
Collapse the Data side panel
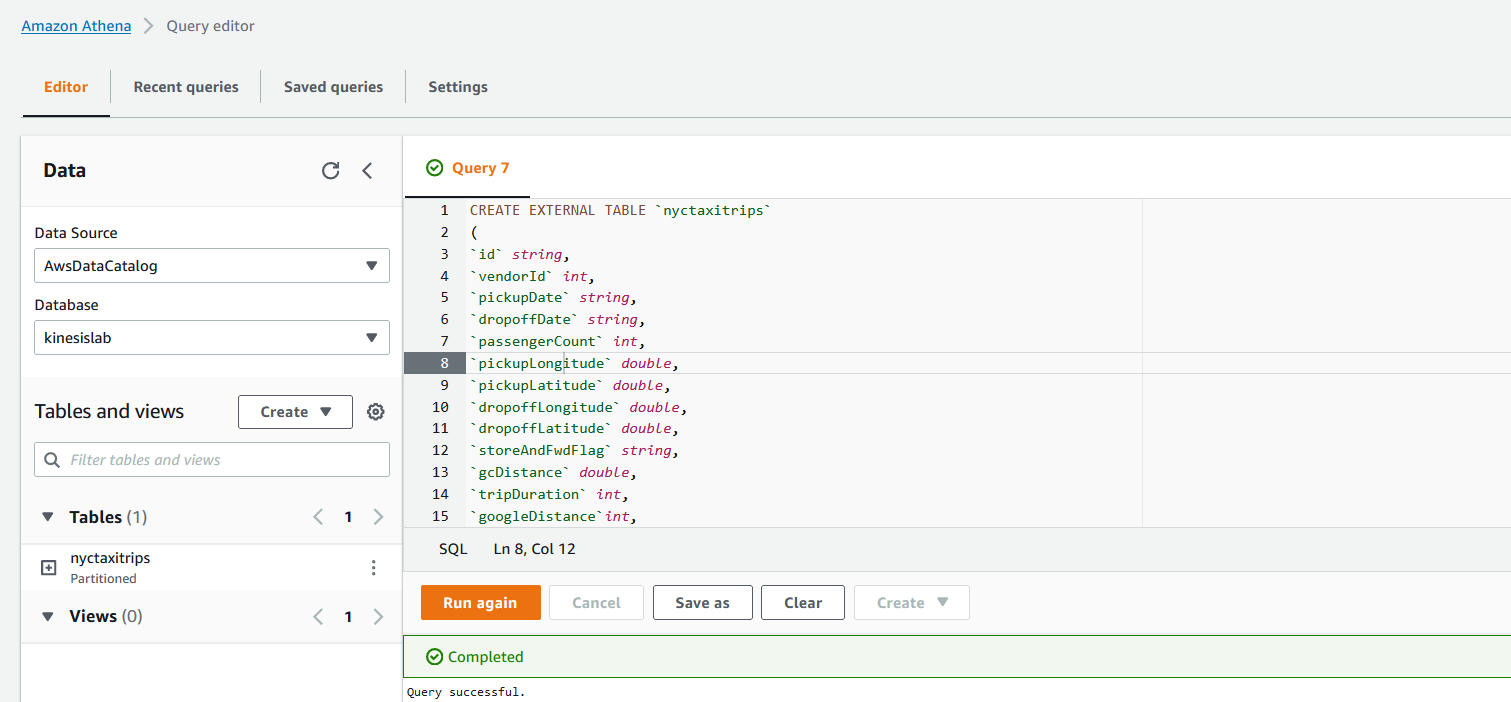tap(367, 170)
